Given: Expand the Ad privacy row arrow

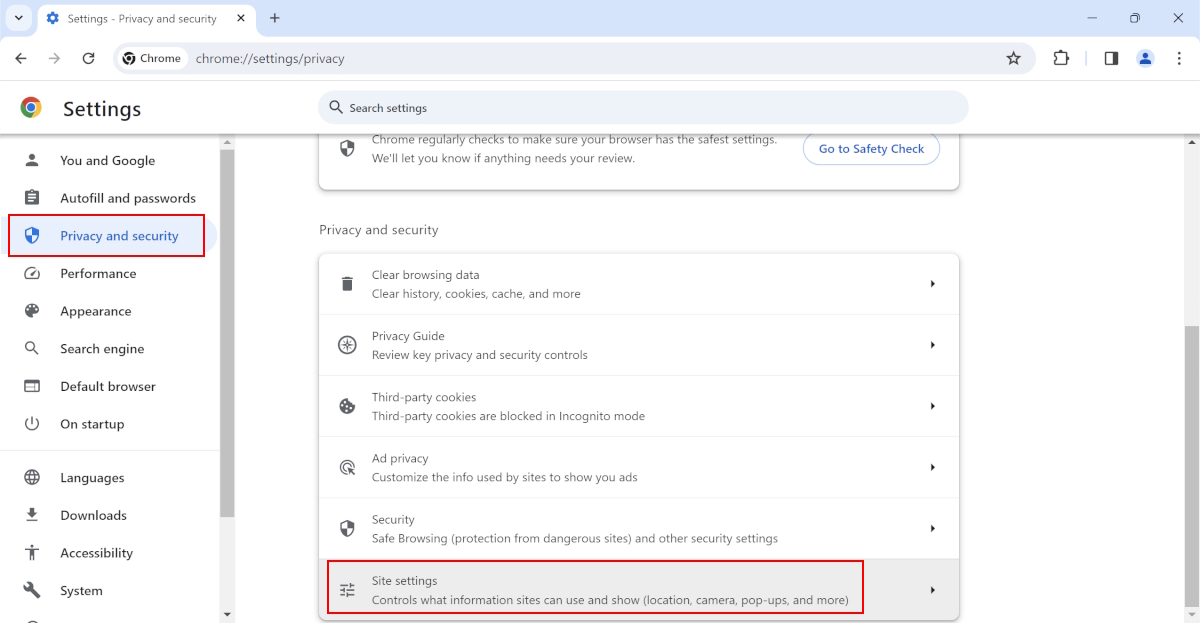Looking at the screenshot, I should pos(932,467).
